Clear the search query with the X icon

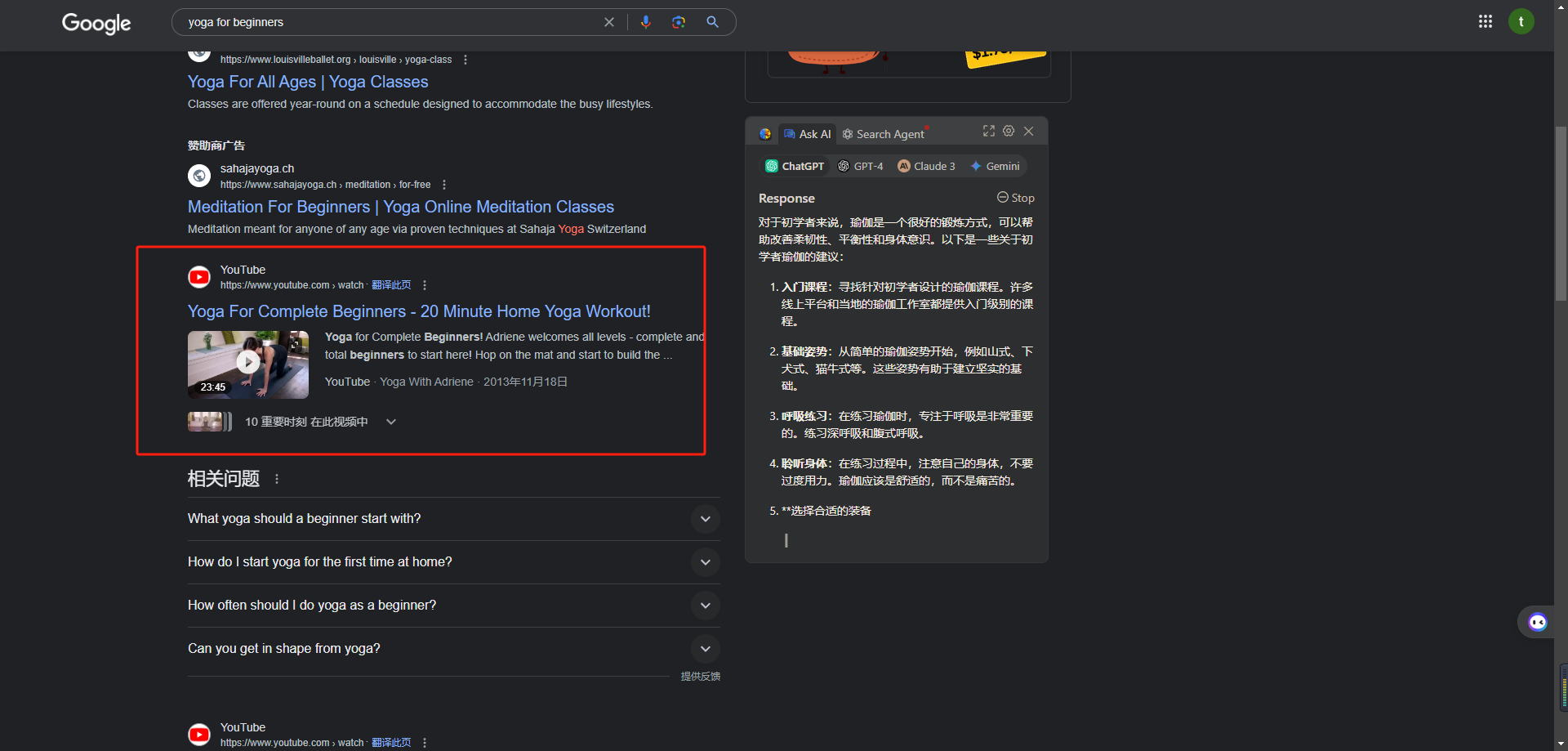tap(609, 22)
